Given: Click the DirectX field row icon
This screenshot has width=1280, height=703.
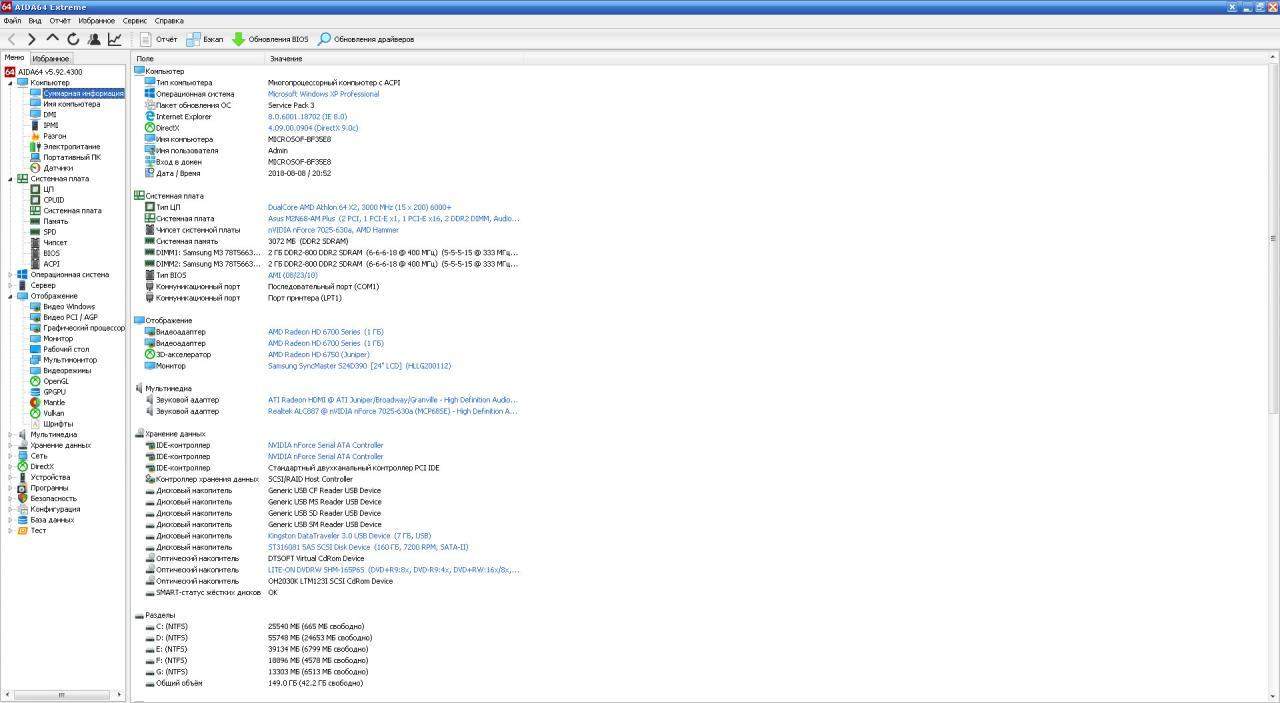Looking at the screenshot, I should (150, 128).
